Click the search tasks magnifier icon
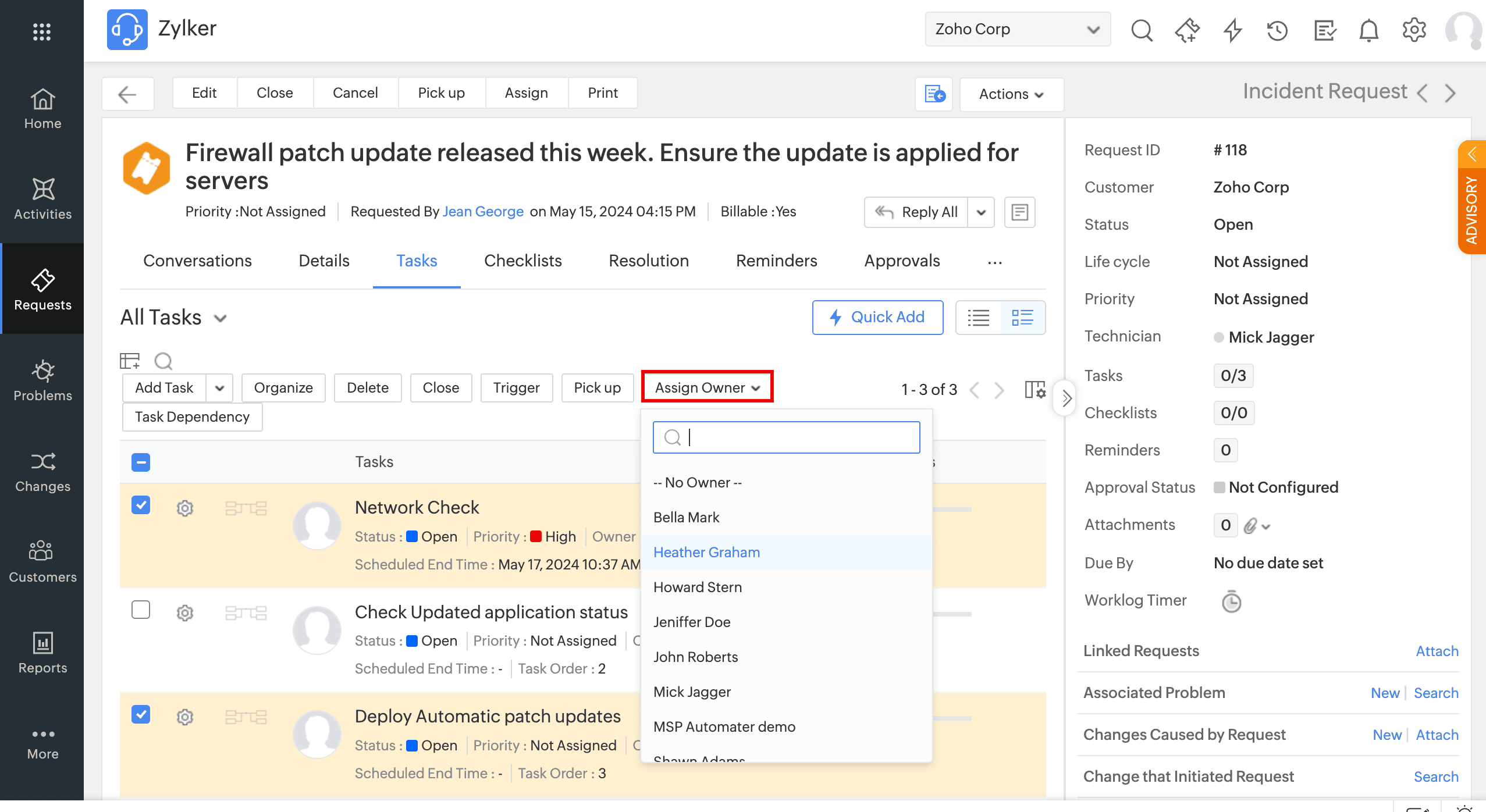1486x812 pixels. click(163, 361)
